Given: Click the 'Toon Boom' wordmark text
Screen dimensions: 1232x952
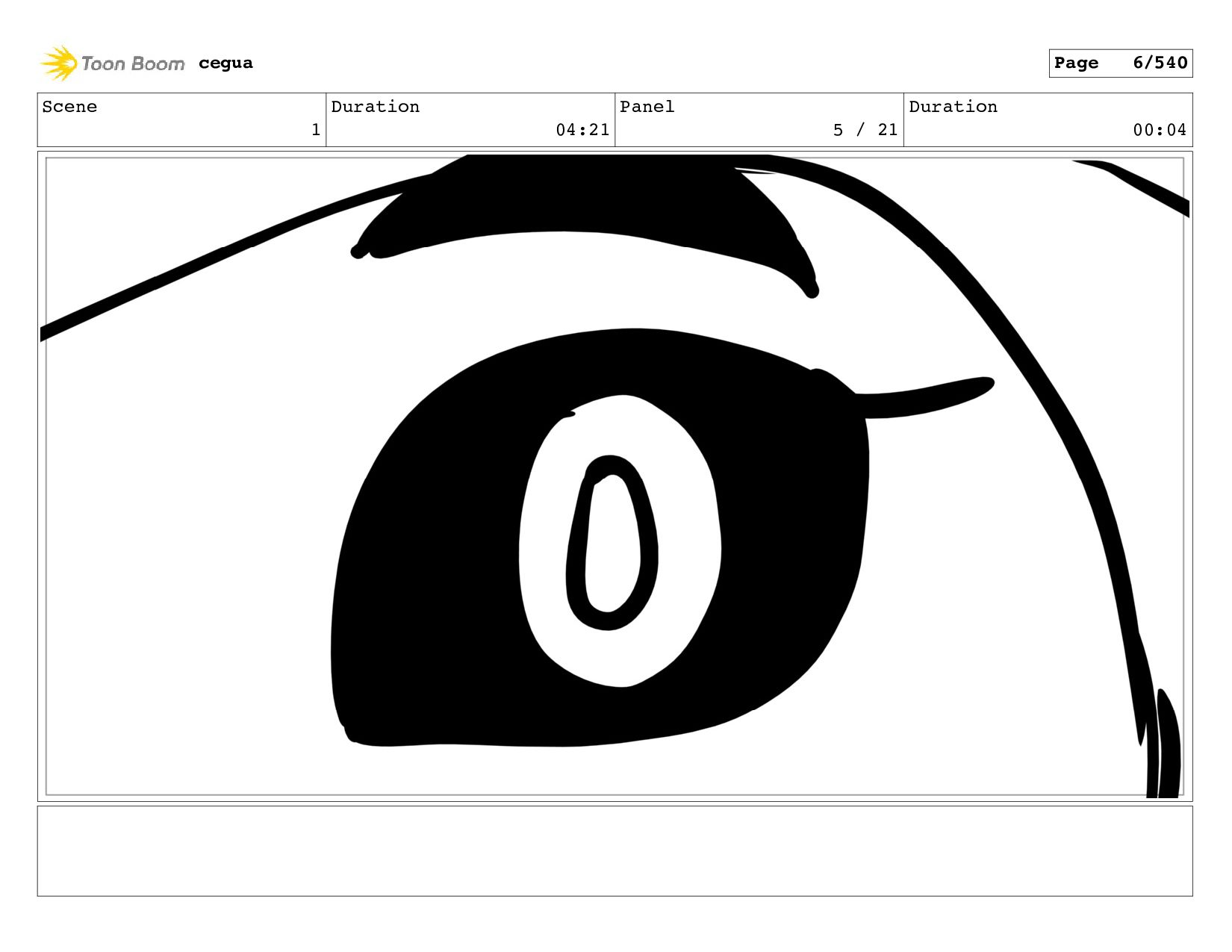Looking at the screenshot, I should point(133,64).
